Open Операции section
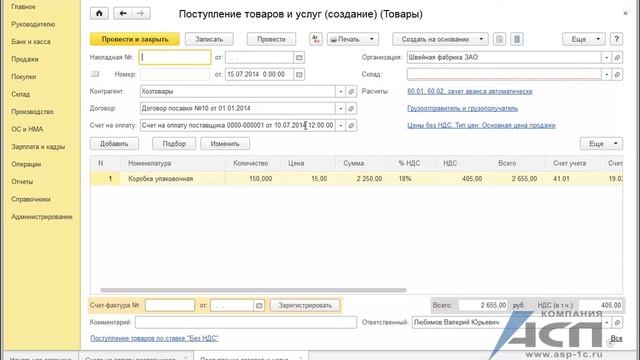640x360 pixels. coord(26,164)
